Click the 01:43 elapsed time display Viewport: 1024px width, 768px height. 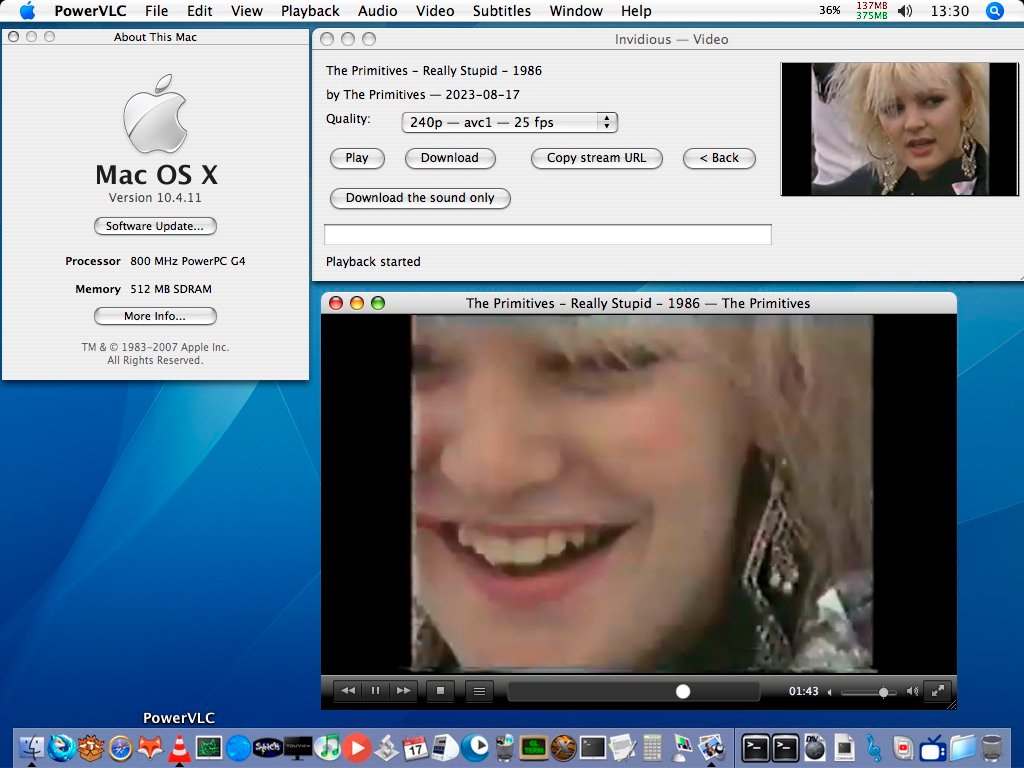(x=803, y=691)
